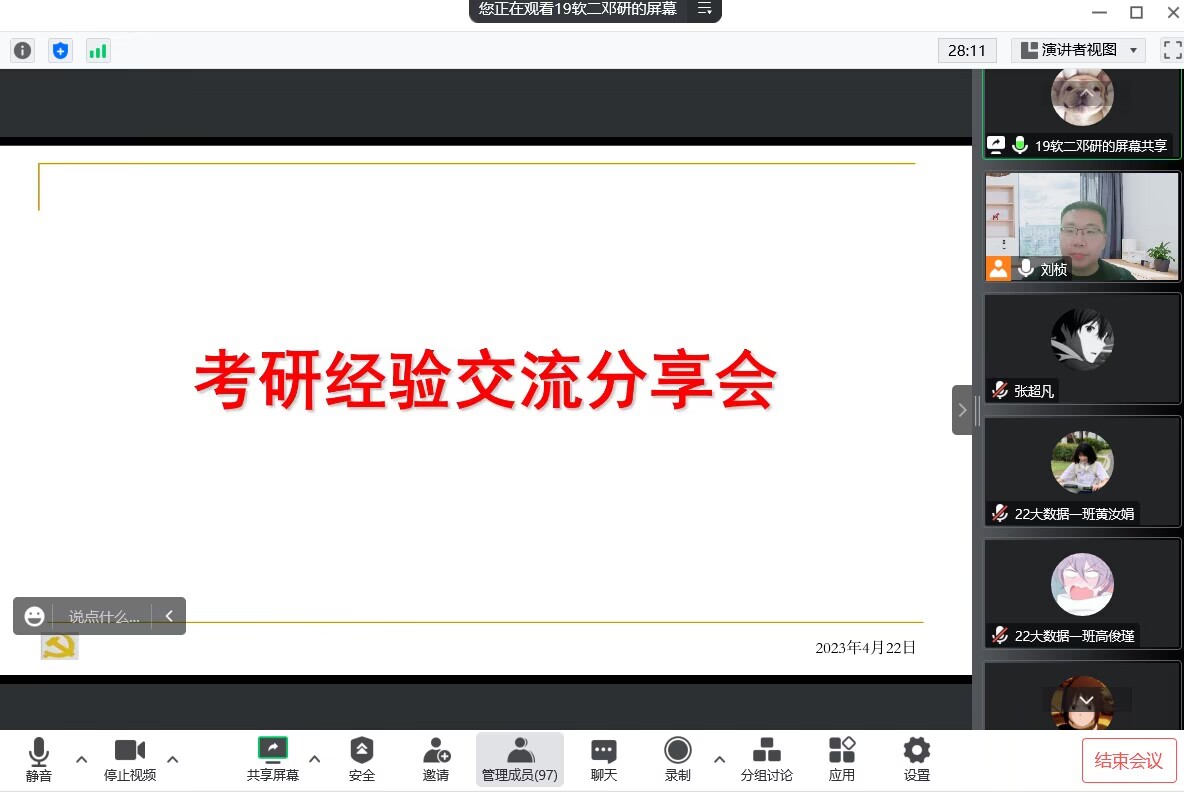Open Breakout Rooms (分组讨论)
The width and height of the screenshot is (1184, 792).
(766, 759)
